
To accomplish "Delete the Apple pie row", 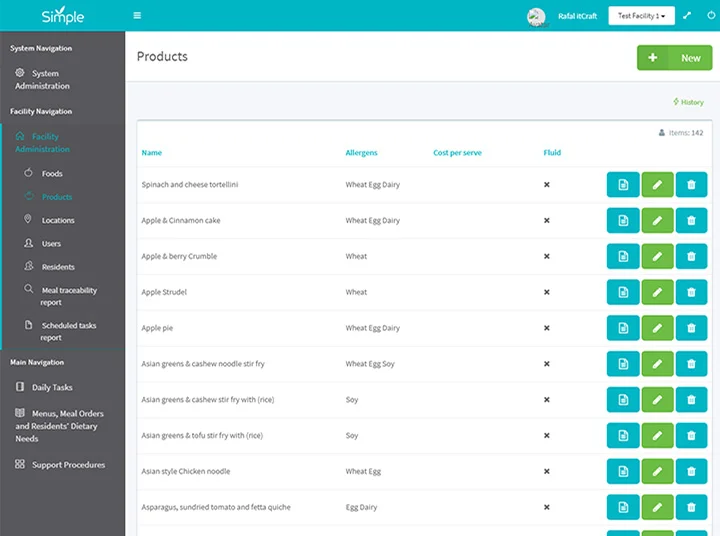I will 691,328.
